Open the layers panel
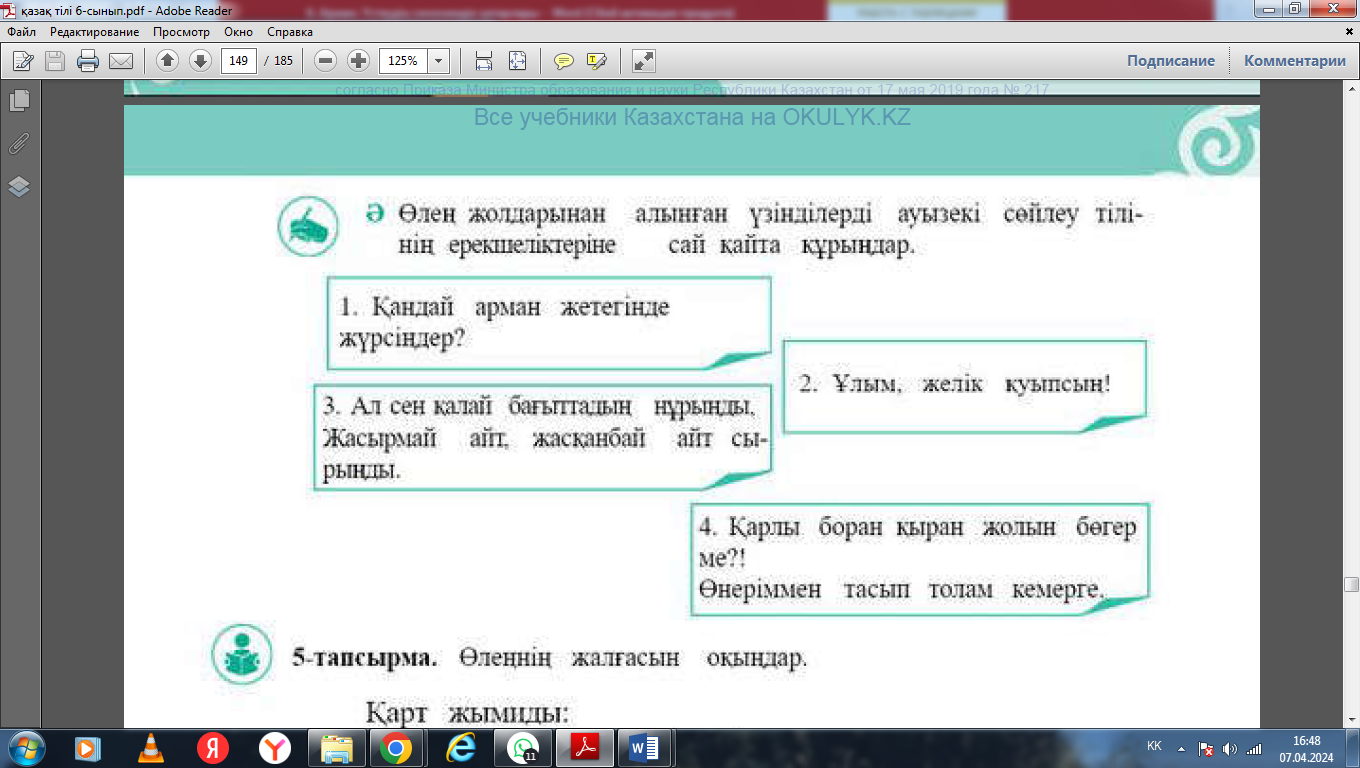Screen dimensions: 1360x768 pyautogui.click(x=18, y=187)
